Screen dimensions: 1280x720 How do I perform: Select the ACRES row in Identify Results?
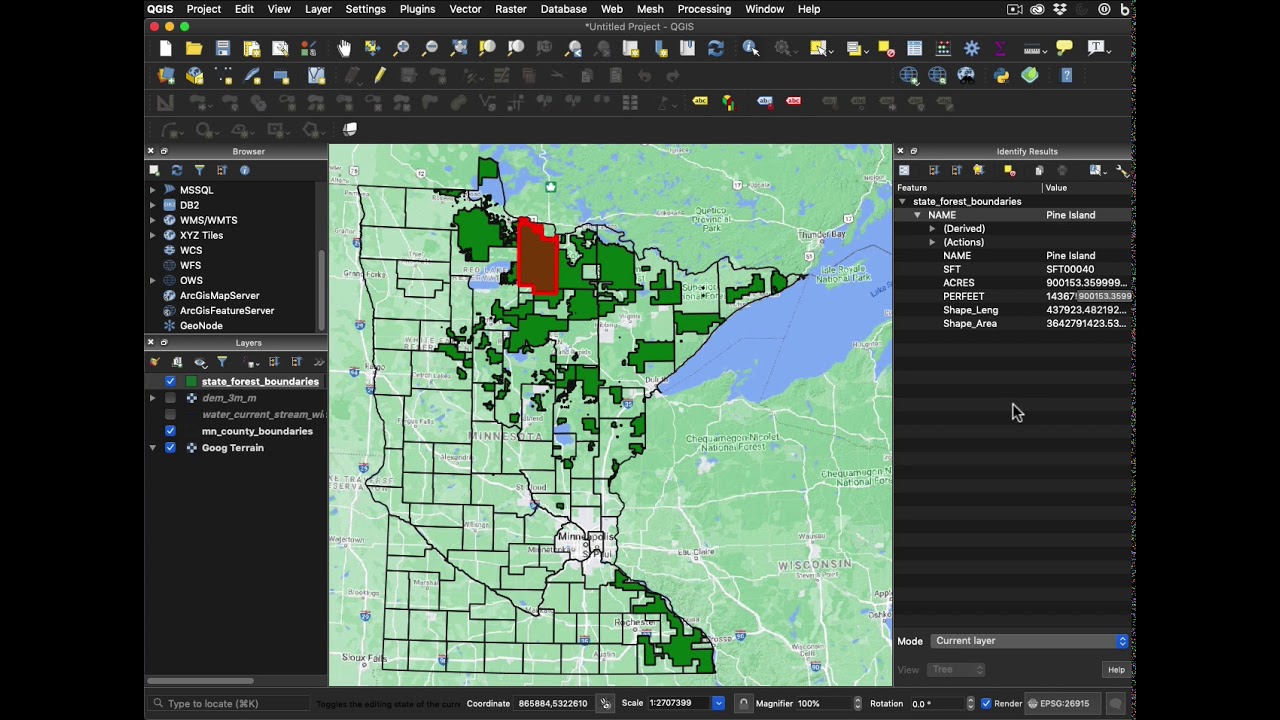point(1013,283)
